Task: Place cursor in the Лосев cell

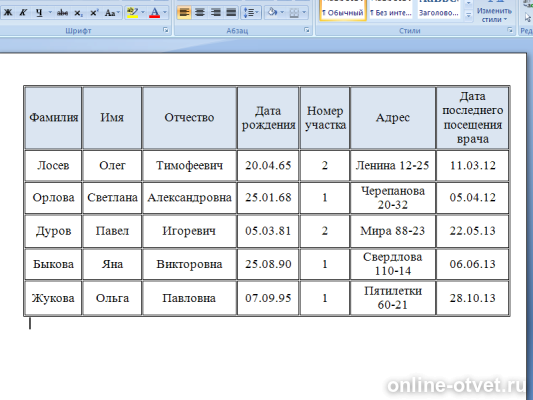Action: 53,166
